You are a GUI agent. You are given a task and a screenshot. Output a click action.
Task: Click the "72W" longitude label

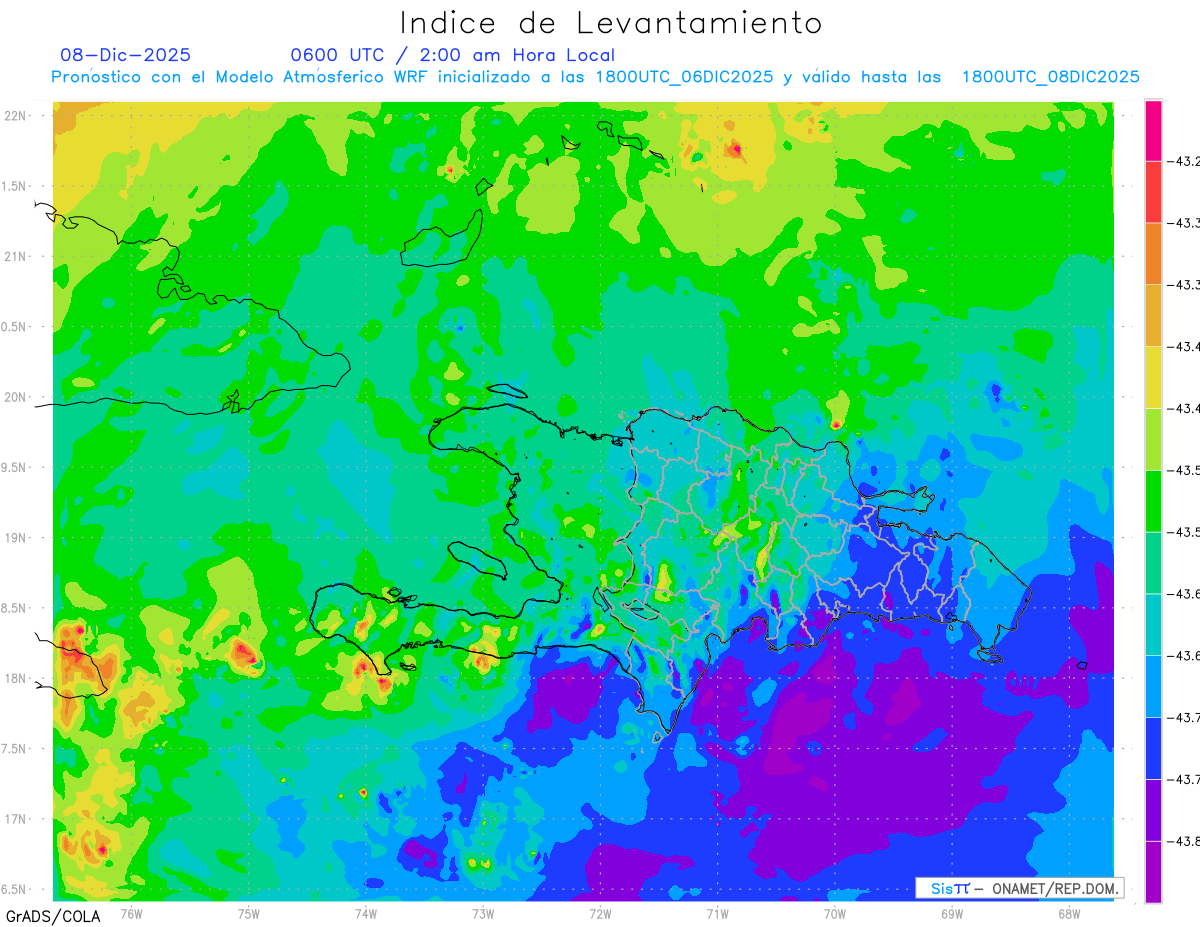pos(600,913)
